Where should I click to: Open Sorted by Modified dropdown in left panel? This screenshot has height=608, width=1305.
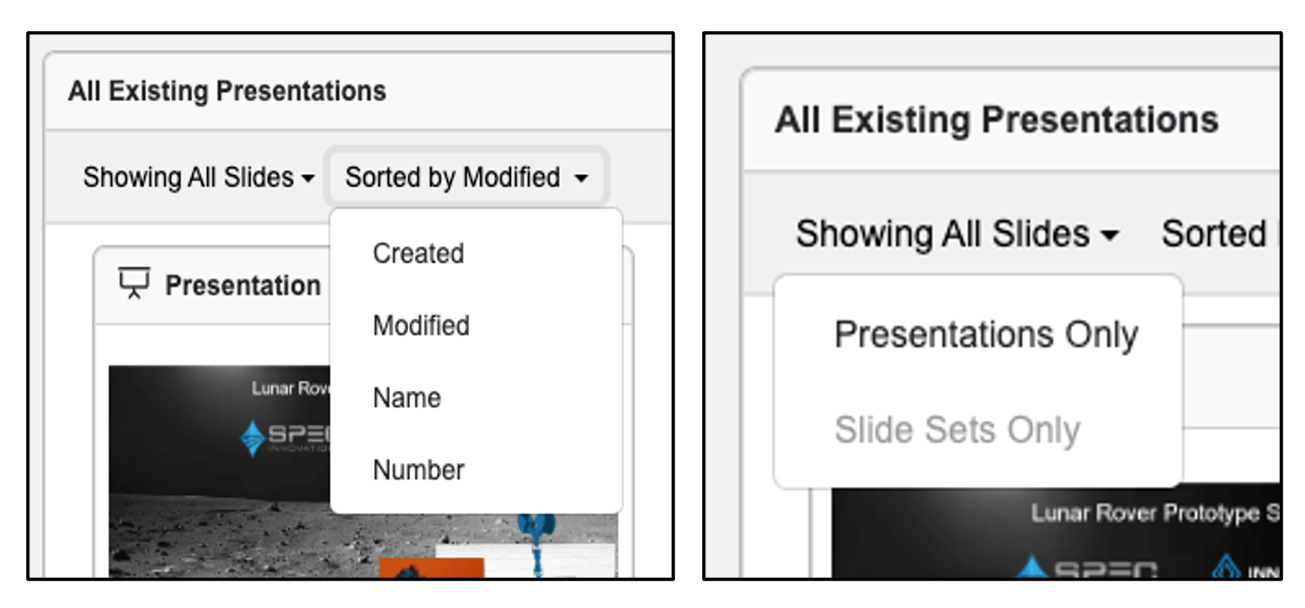pyautogui.click(x=466, y=178)
